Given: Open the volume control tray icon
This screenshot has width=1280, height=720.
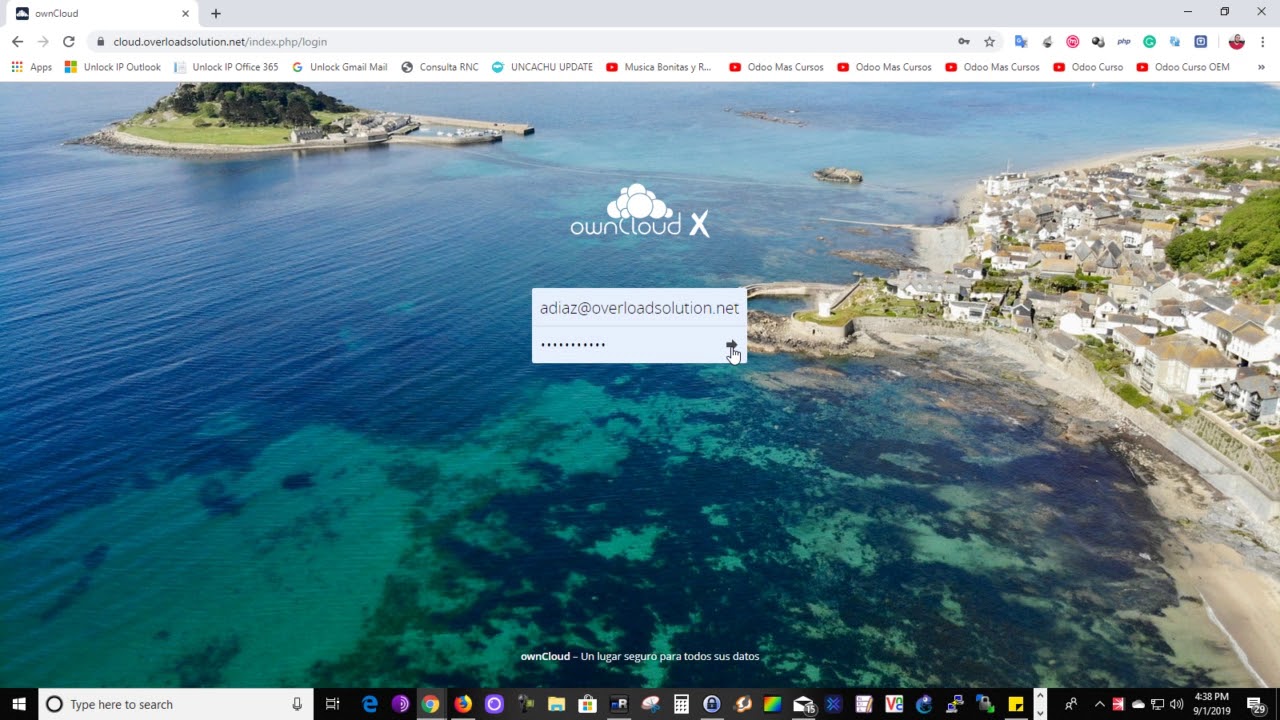Looking at the screenshot, I should (x=1176, y=704).
